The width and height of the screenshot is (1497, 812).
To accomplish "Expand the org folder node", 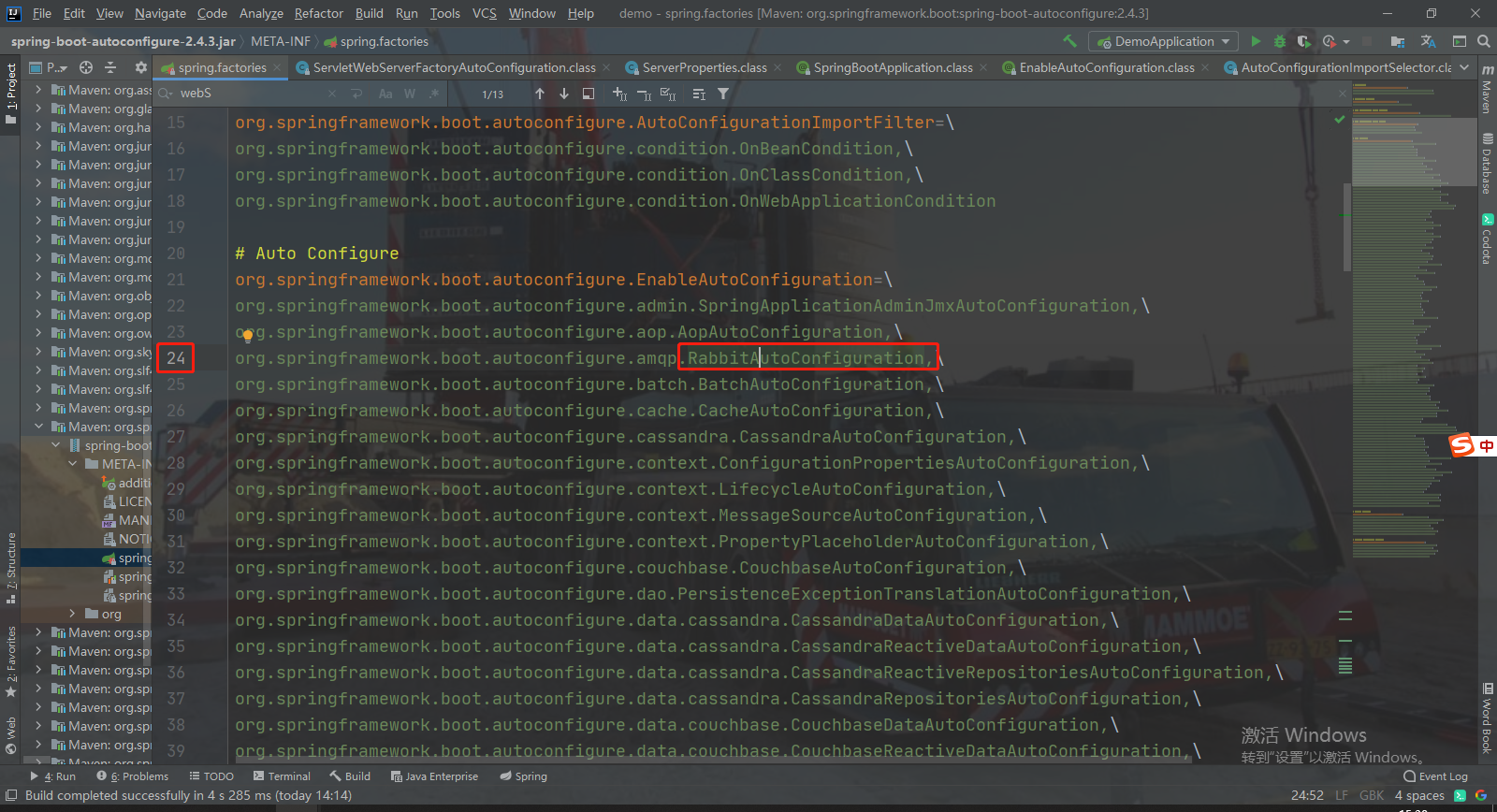I will pyautogui.click(x=73, y=614).
